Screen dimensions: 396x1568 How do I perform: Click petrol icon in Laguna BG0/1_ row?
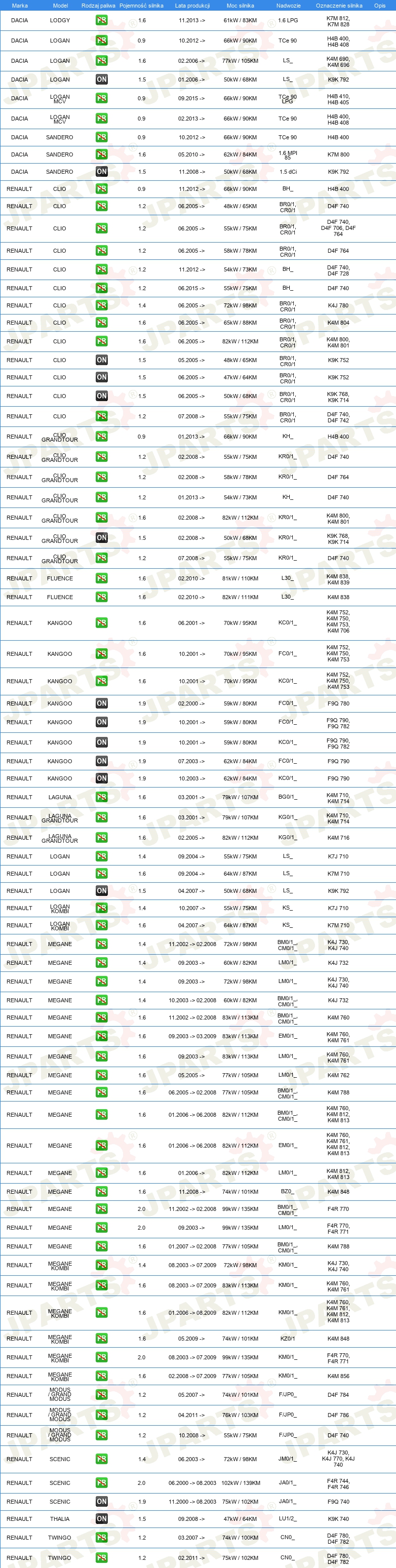102,797
